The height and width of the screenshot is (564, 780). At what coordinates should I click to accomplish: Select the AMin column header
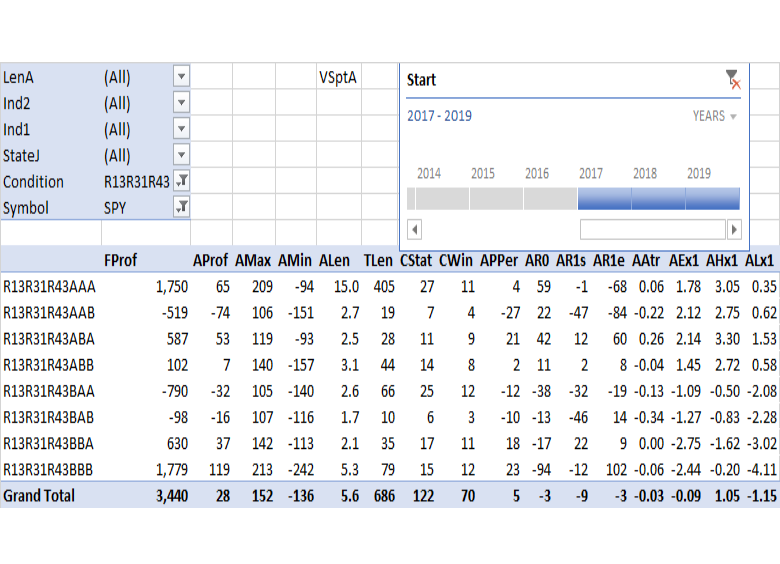(295, 261)
